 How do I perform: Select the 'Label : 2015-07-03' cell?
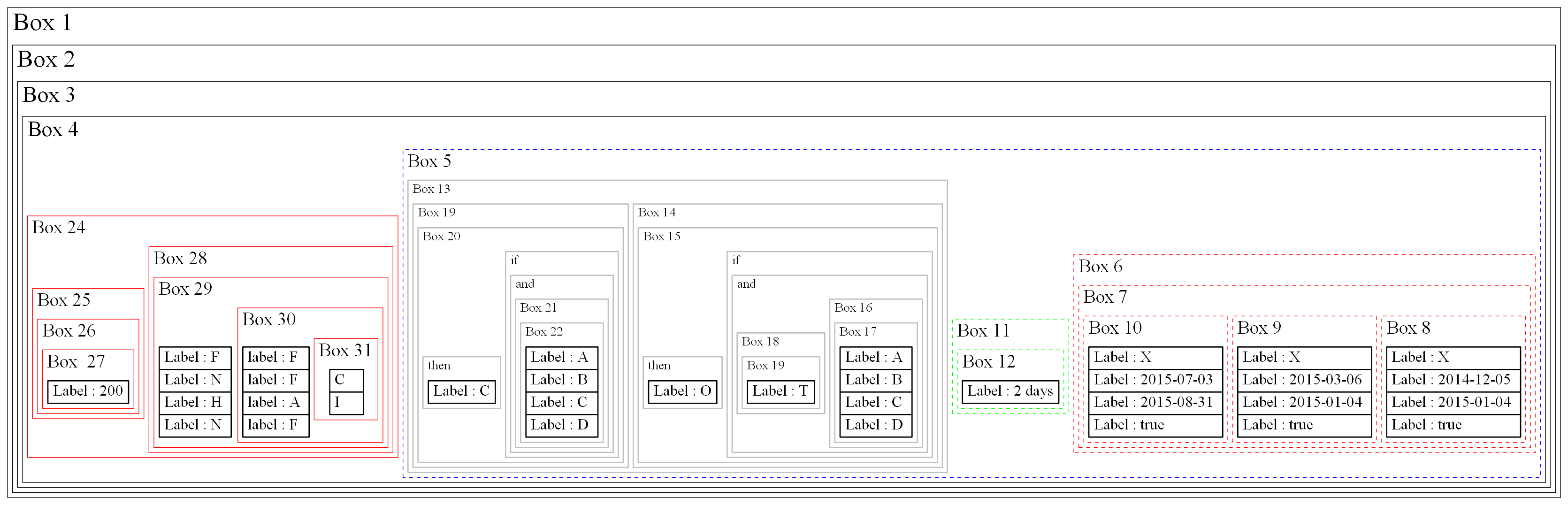(1155, 380)
